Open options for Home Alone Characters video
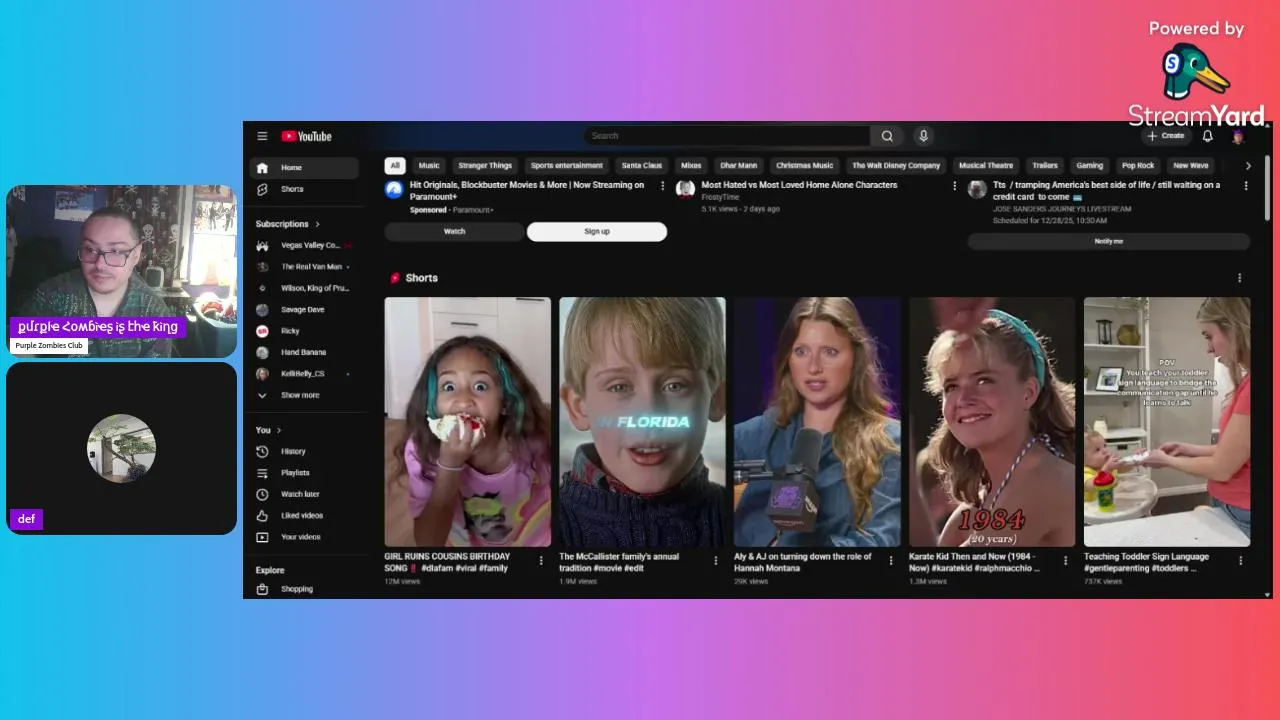The width and height of the screenshot is (1280, 720). pyautogui.click(x=954, y=186)
